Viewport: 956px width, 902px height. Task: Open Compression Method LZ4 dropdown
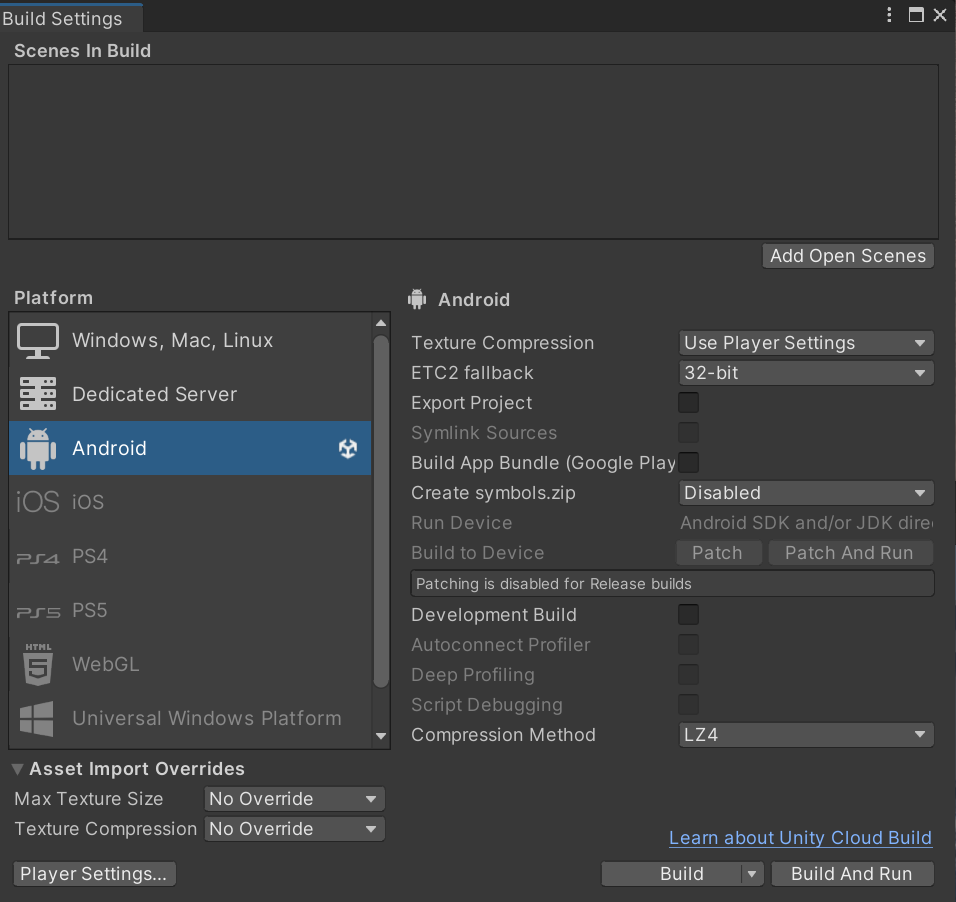[806, 735]
